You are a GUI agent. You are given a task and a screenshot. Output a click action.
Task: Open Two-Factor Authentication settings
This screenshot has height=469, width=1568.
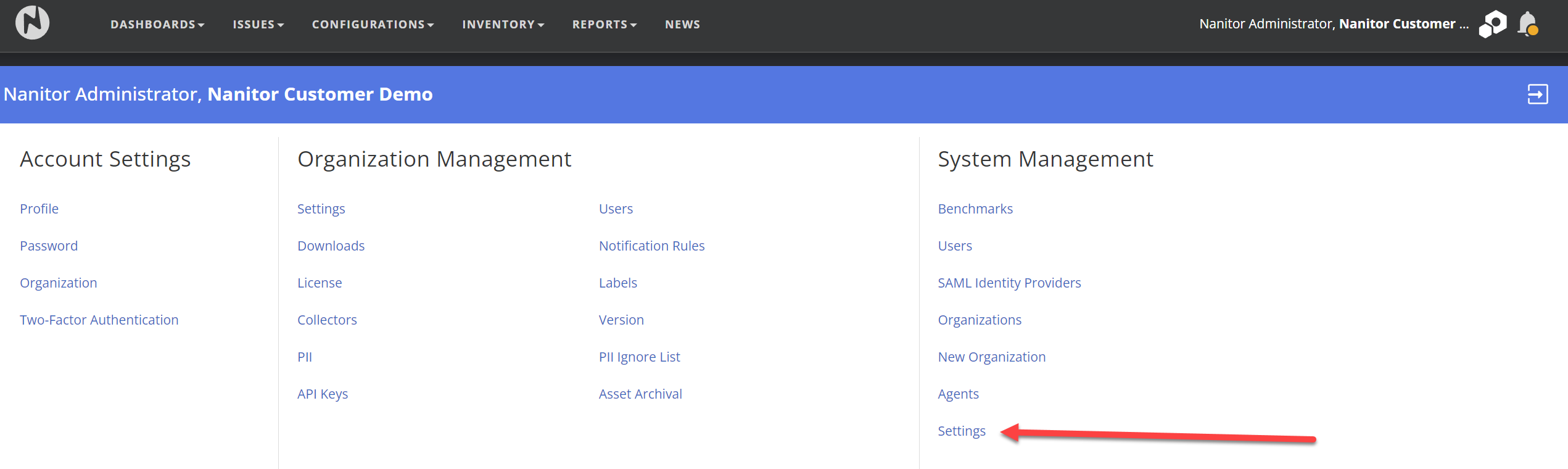tap(99, 320)
